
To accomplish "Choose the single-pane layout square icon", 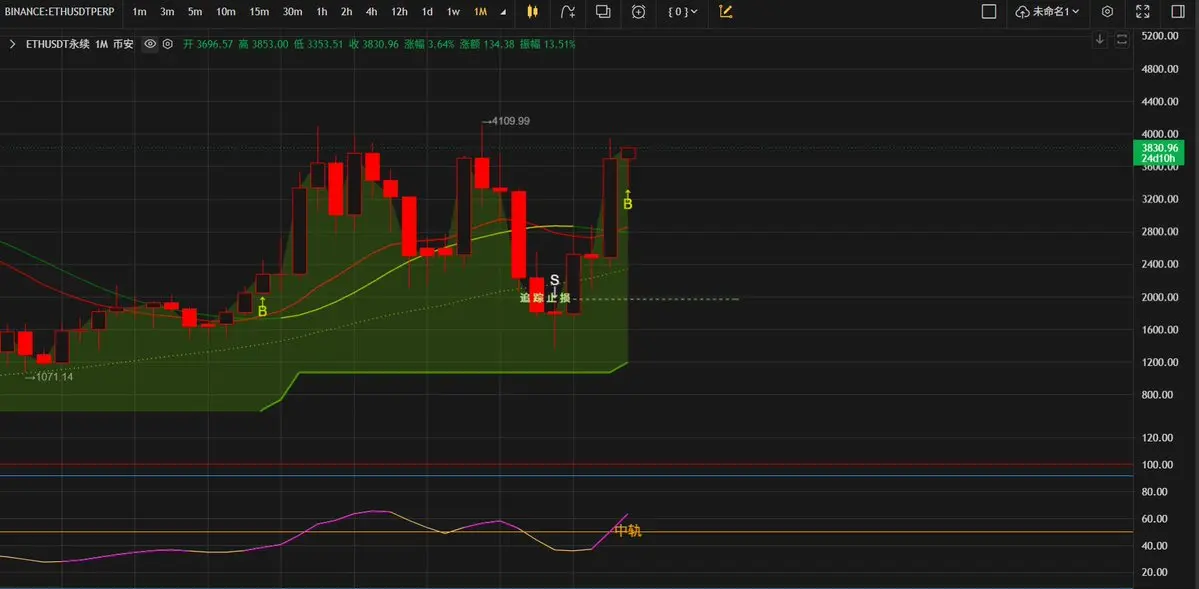I will pyautogui.click(x=989, y=11).
